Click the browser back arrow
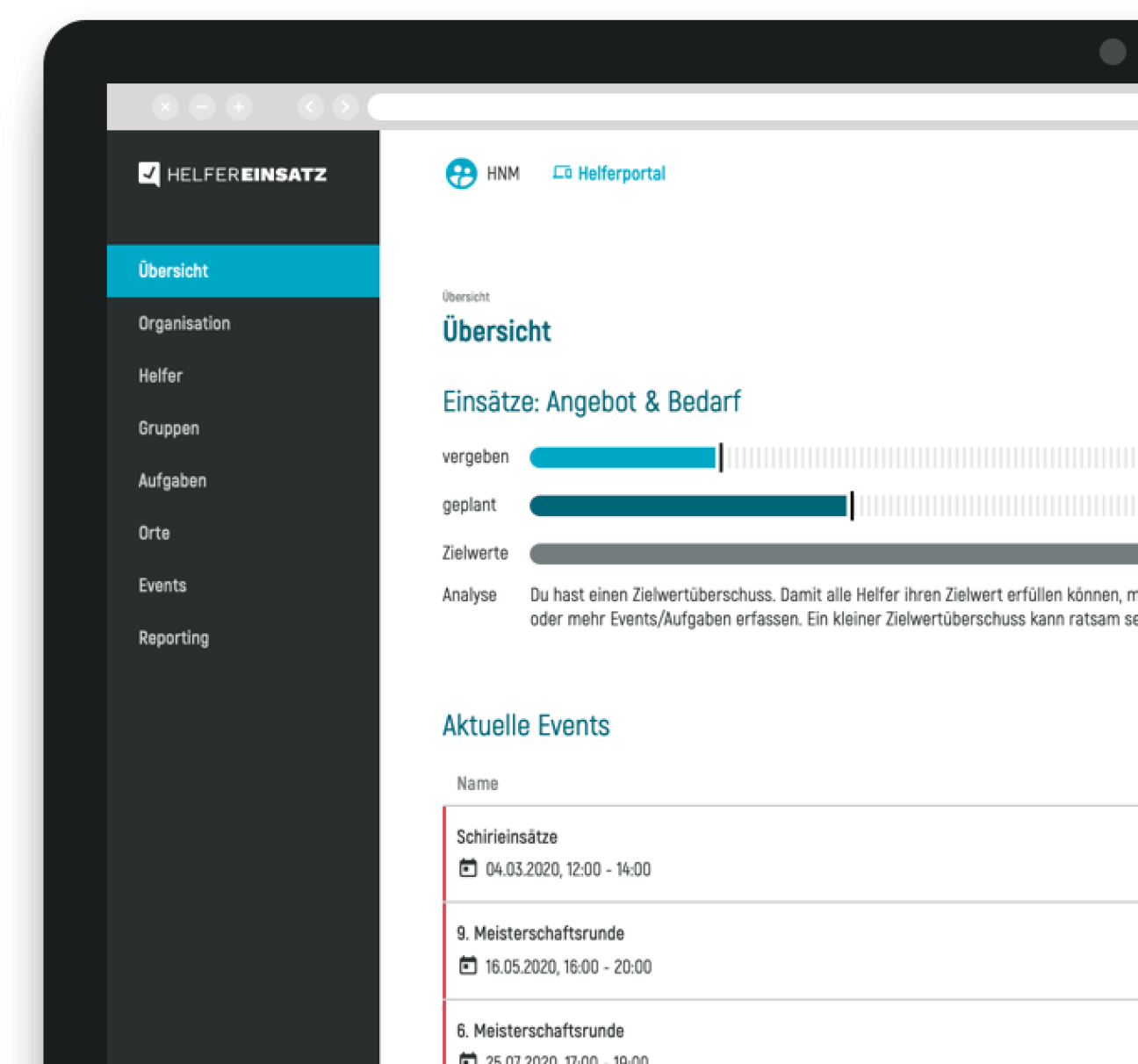 coord(310,107)
